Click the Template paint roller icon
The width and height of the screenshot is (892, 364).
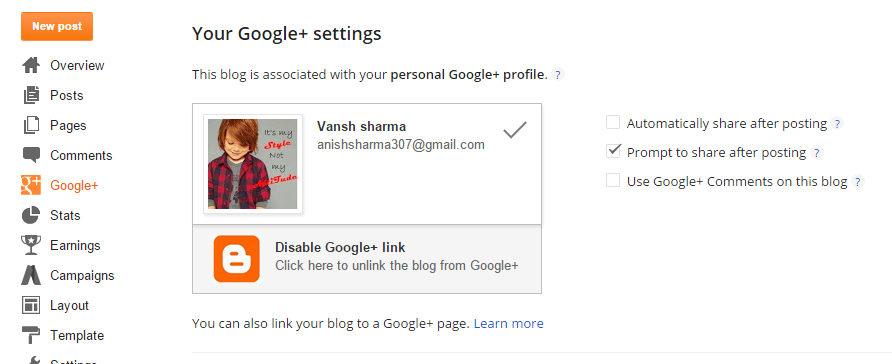(x=31, y=336)
